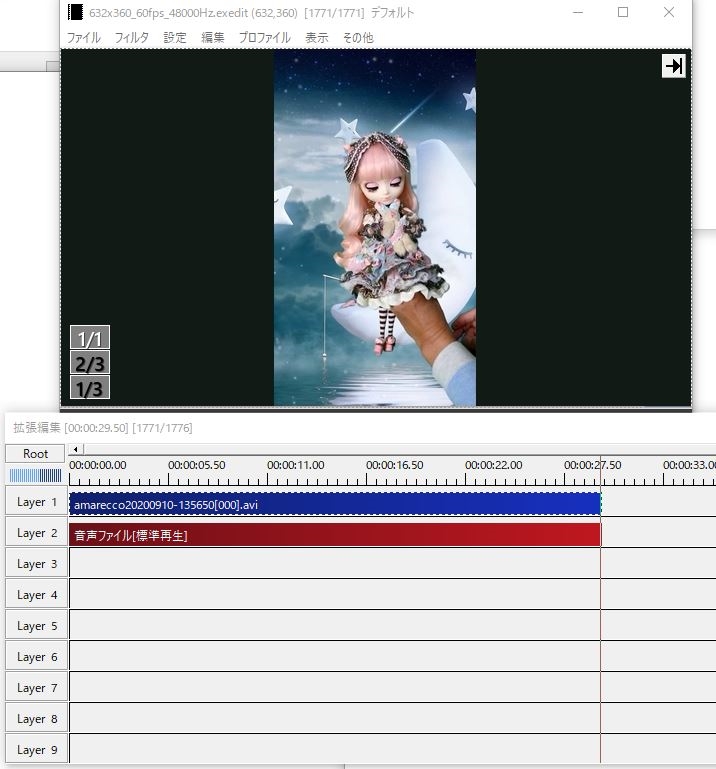Open the フィルタ menu
Viewport: 716px width, 769px height.
click(x=131, y=38)
